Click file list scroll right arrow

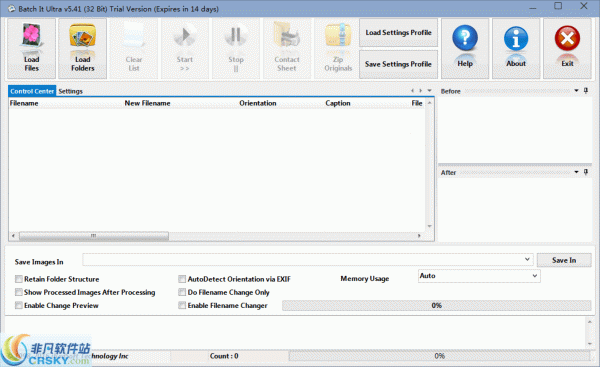pyautogui.click(x=419, y=236)
